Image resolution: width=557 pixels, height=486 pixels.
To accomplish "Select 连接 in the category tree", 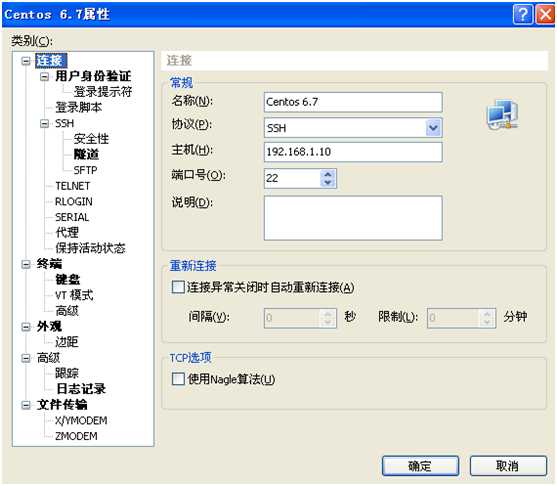I will click(x=51, y=61).
